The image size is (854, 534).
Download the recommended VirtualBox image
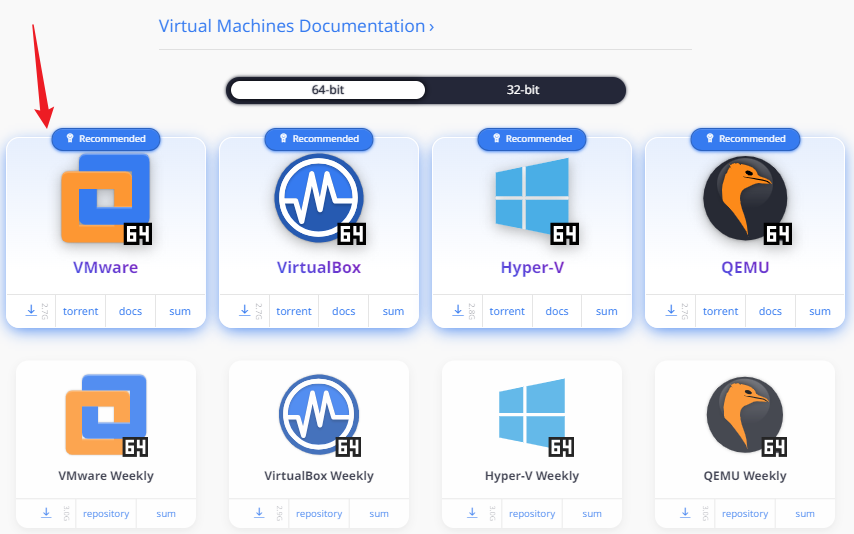[x=245, y=311]
